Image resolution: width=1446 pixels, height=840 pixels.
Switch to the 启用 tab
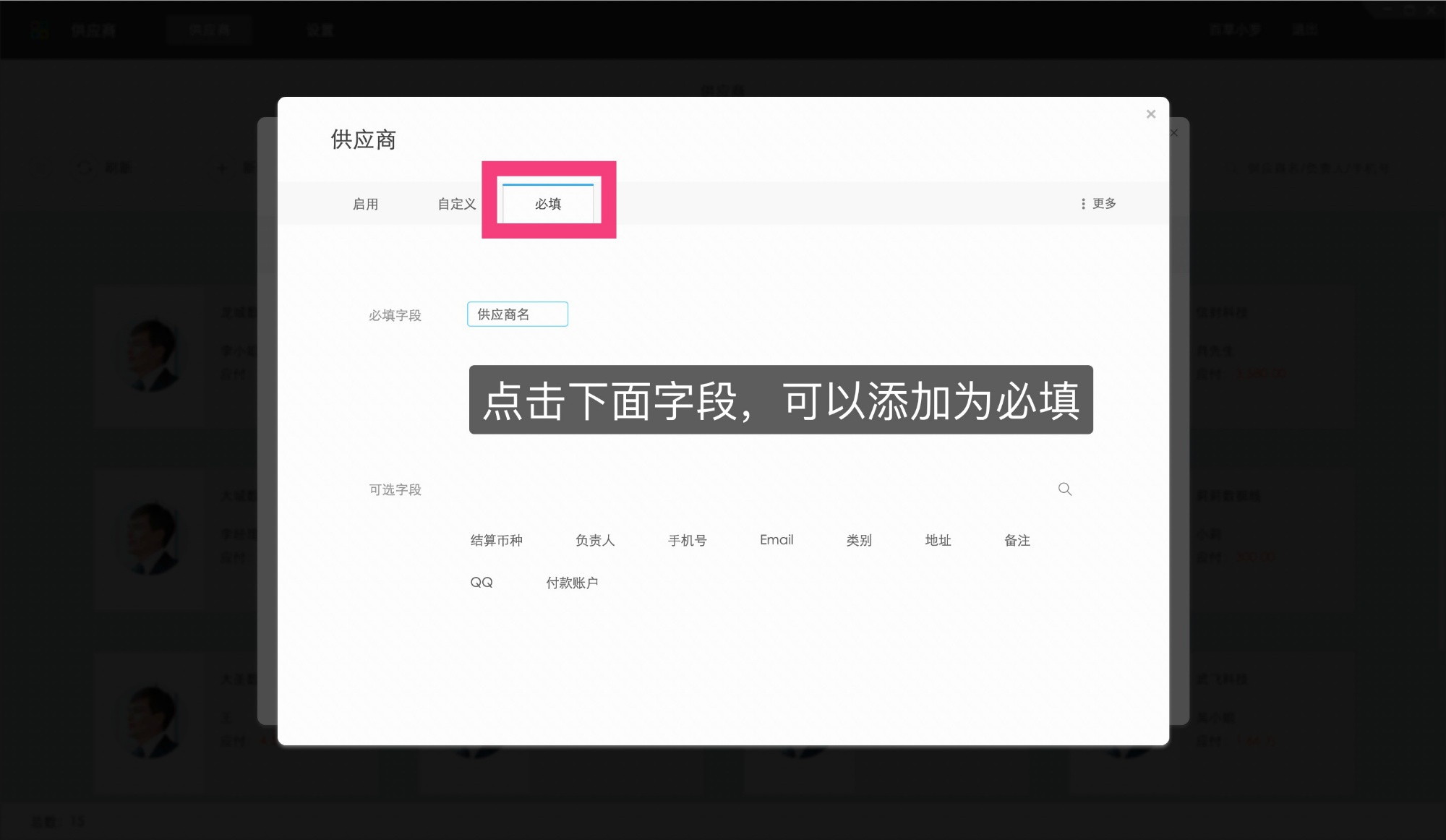pos(365,203)
